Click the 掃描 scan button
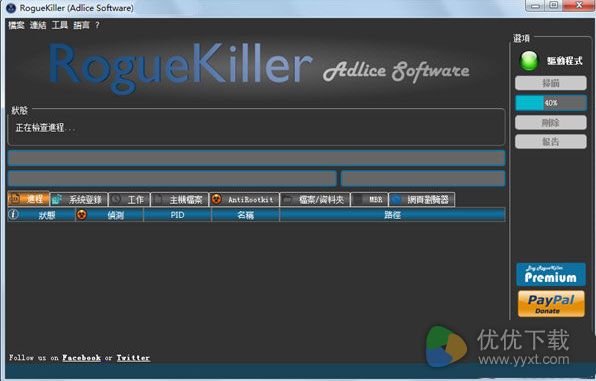Image resolution: width=596 pixels, height=381 pixels. click(551, 83)
